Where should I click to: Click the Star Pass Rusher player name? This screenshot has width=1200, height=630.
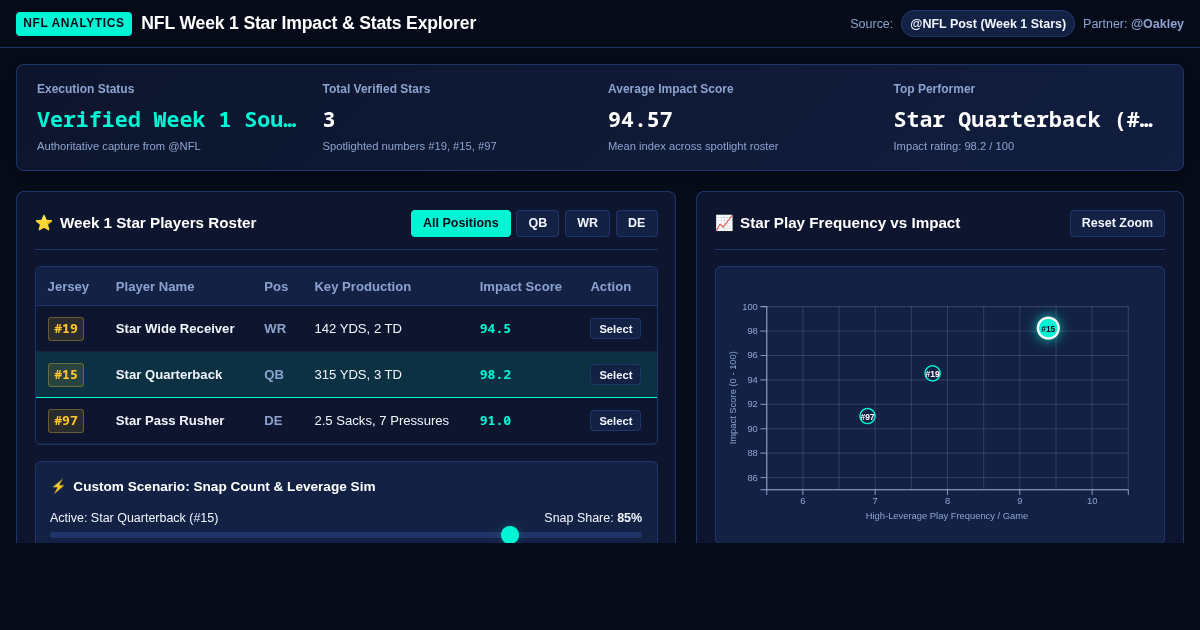click(x=170, y=421)
